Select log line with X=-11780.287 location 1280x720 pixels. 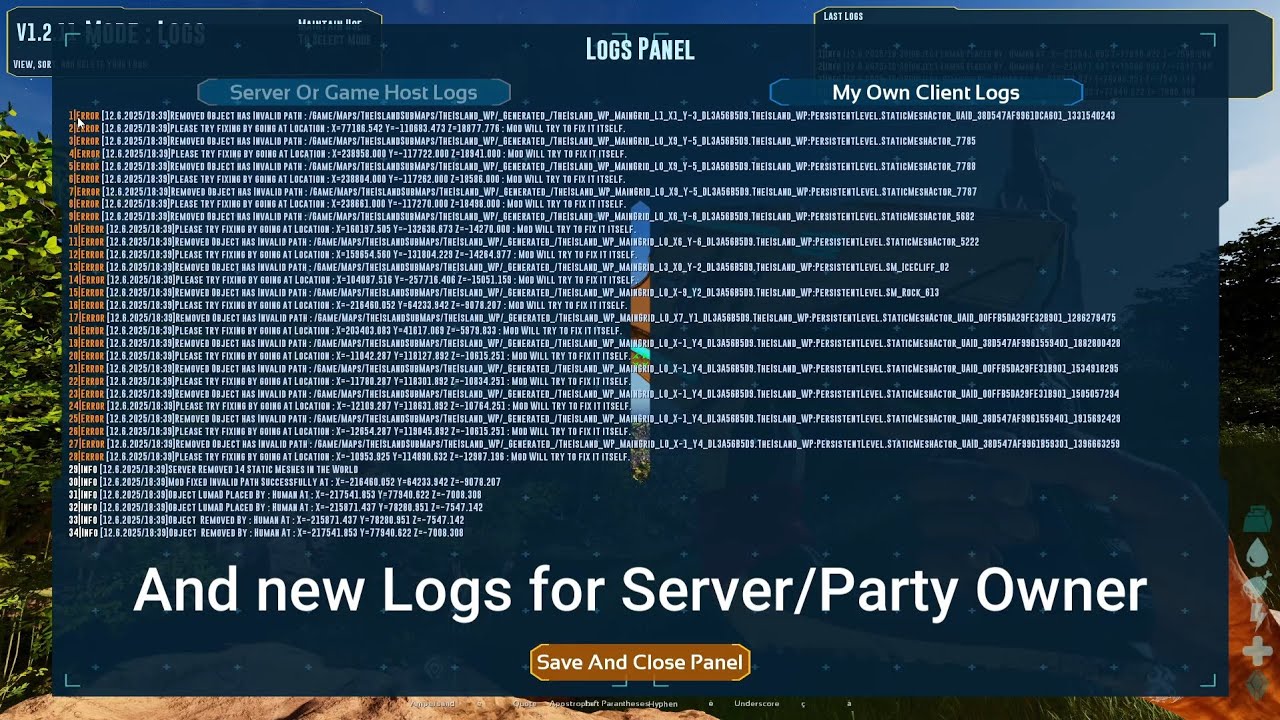point(349,381)
